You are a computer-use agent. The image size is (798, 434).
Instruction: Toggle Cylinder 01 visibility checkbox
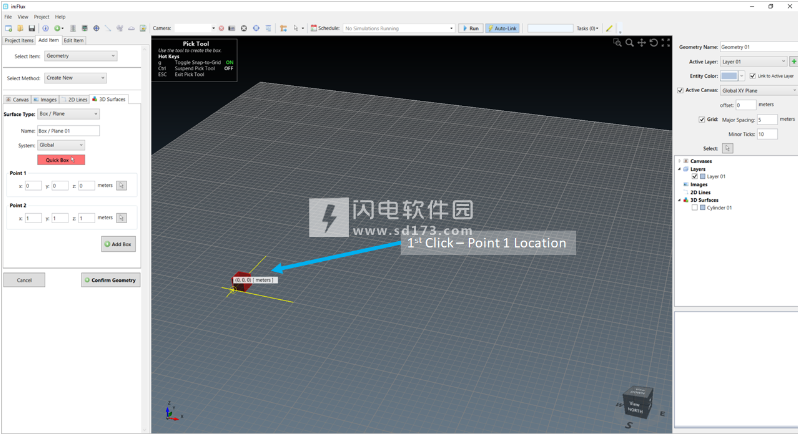point(695,208)
